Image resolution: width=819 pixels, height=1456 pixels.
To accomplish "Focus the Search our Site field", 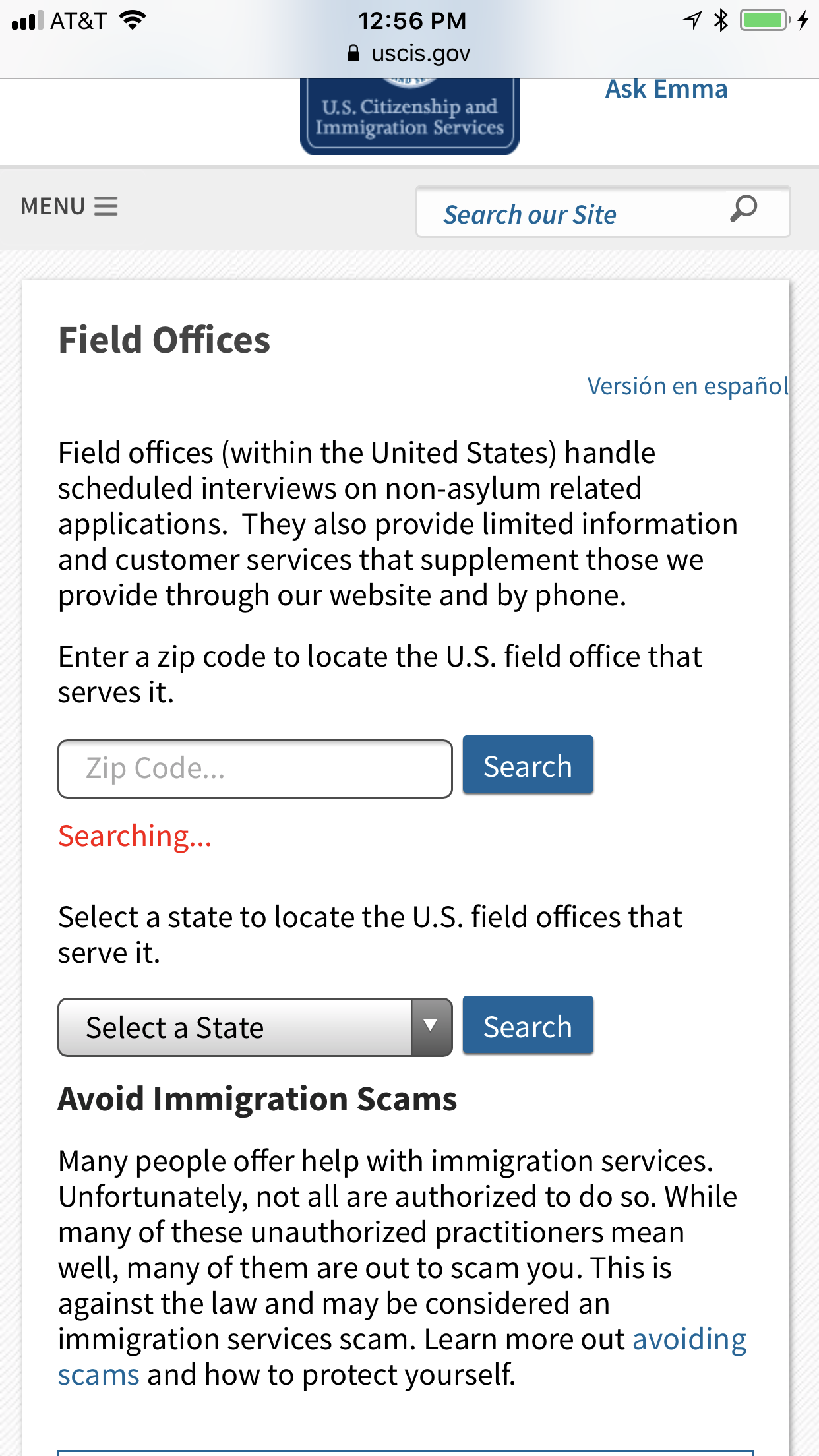I will click(567, 214).
